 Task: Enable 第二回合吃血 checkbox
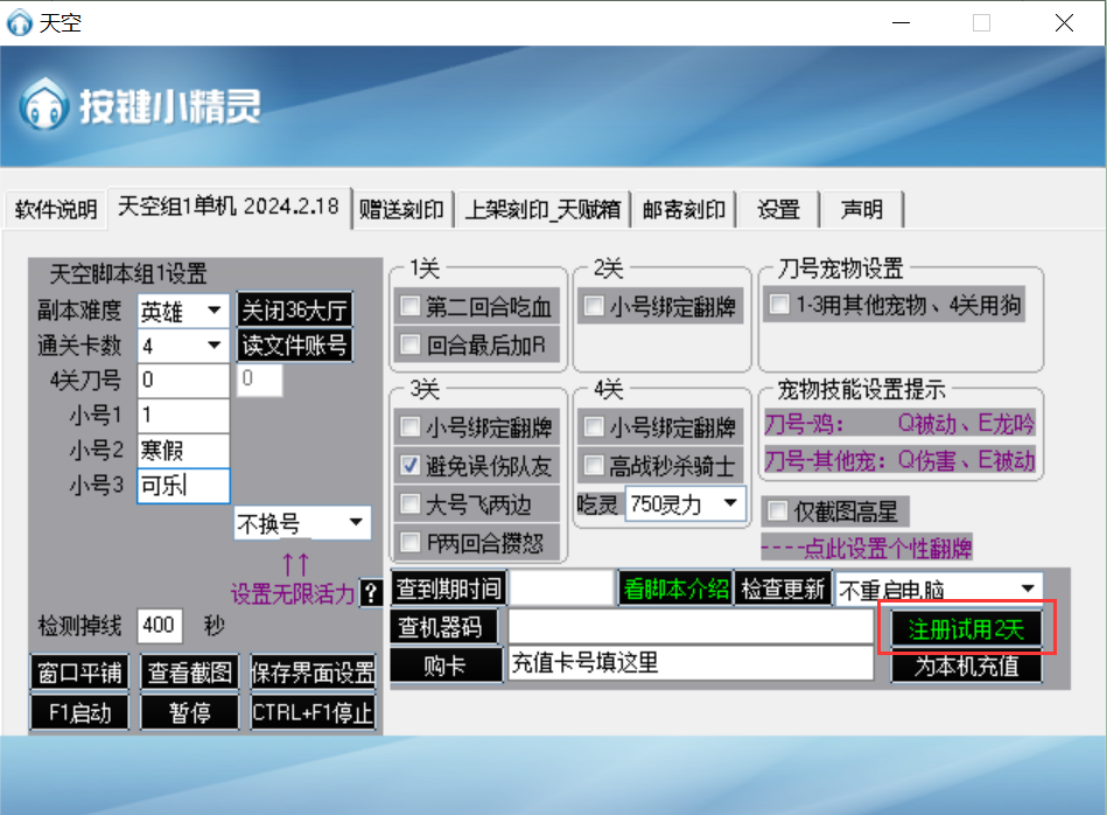click(x=409, y=307)
